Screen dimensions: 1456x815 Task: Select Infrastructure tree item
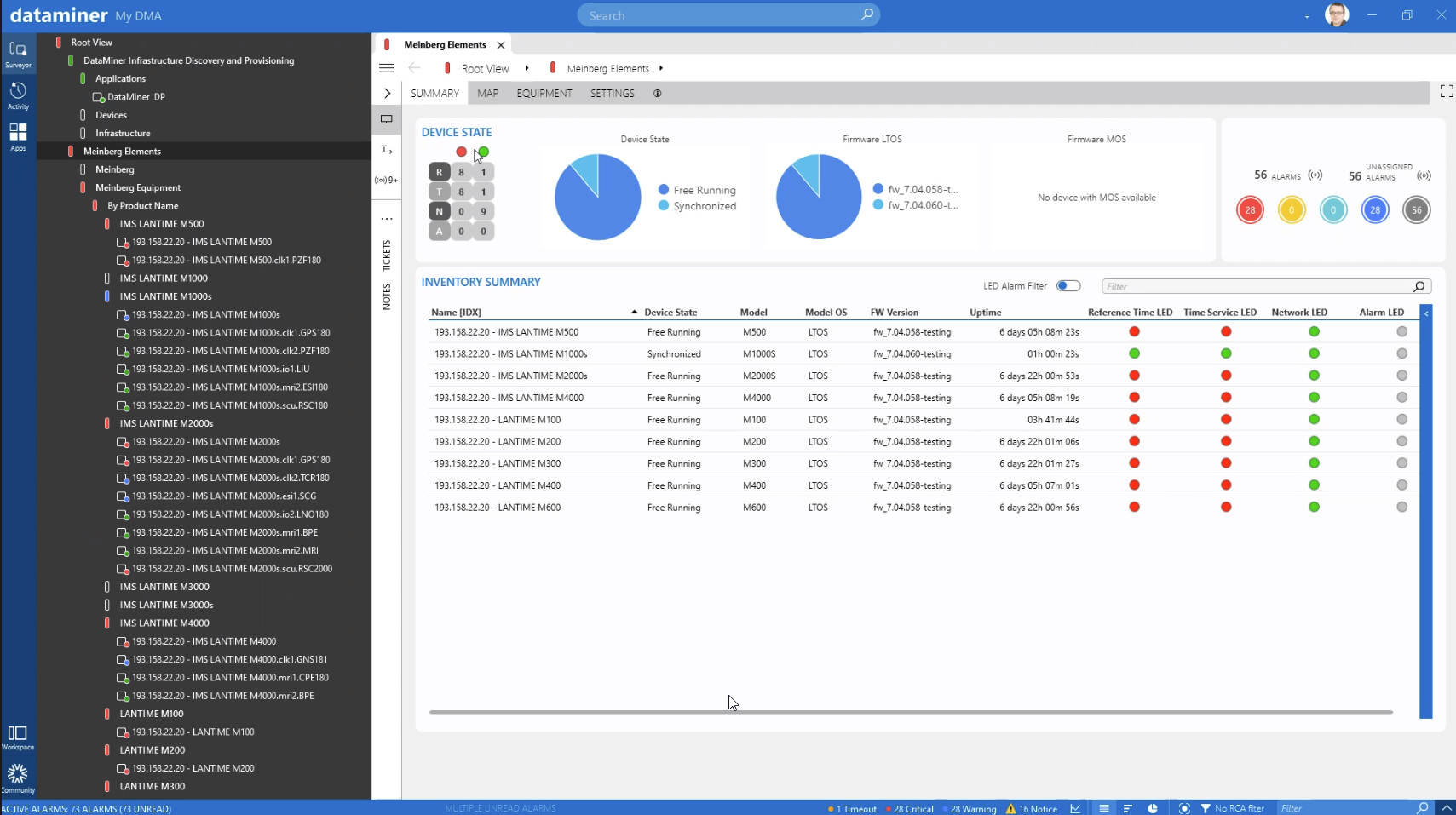pyautogui.click(x=123, y=134)
